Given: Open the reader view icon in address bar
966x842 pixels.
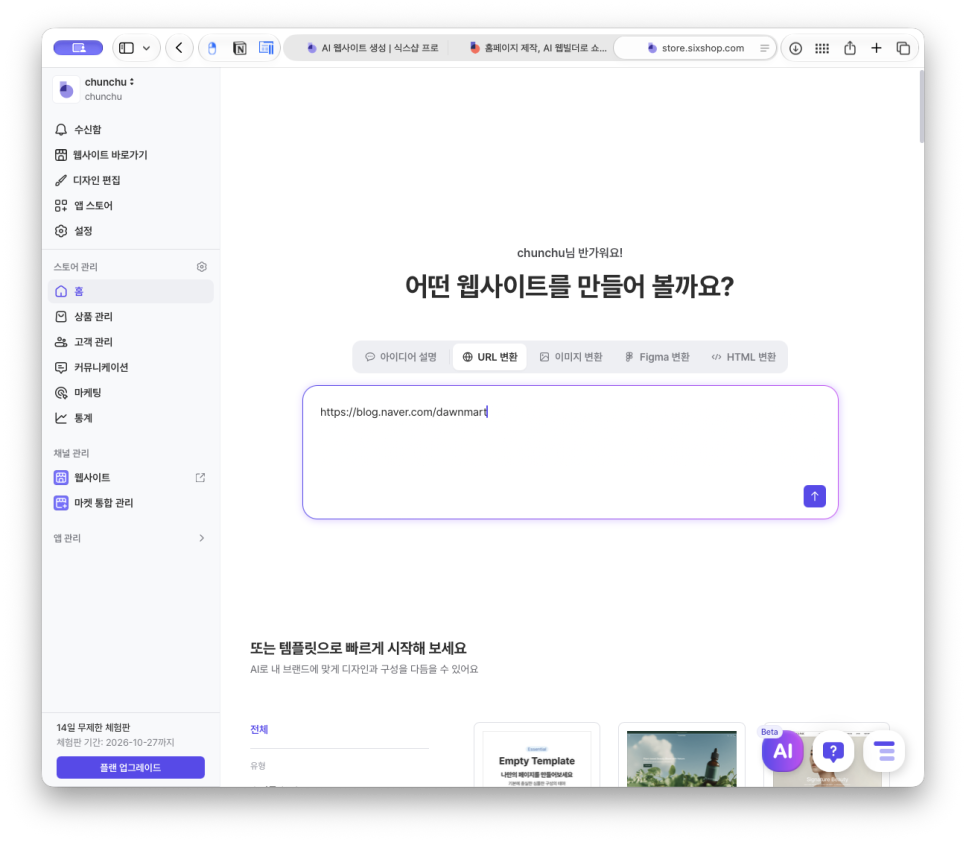Looking at the screenshot, I should click(764, 48).
